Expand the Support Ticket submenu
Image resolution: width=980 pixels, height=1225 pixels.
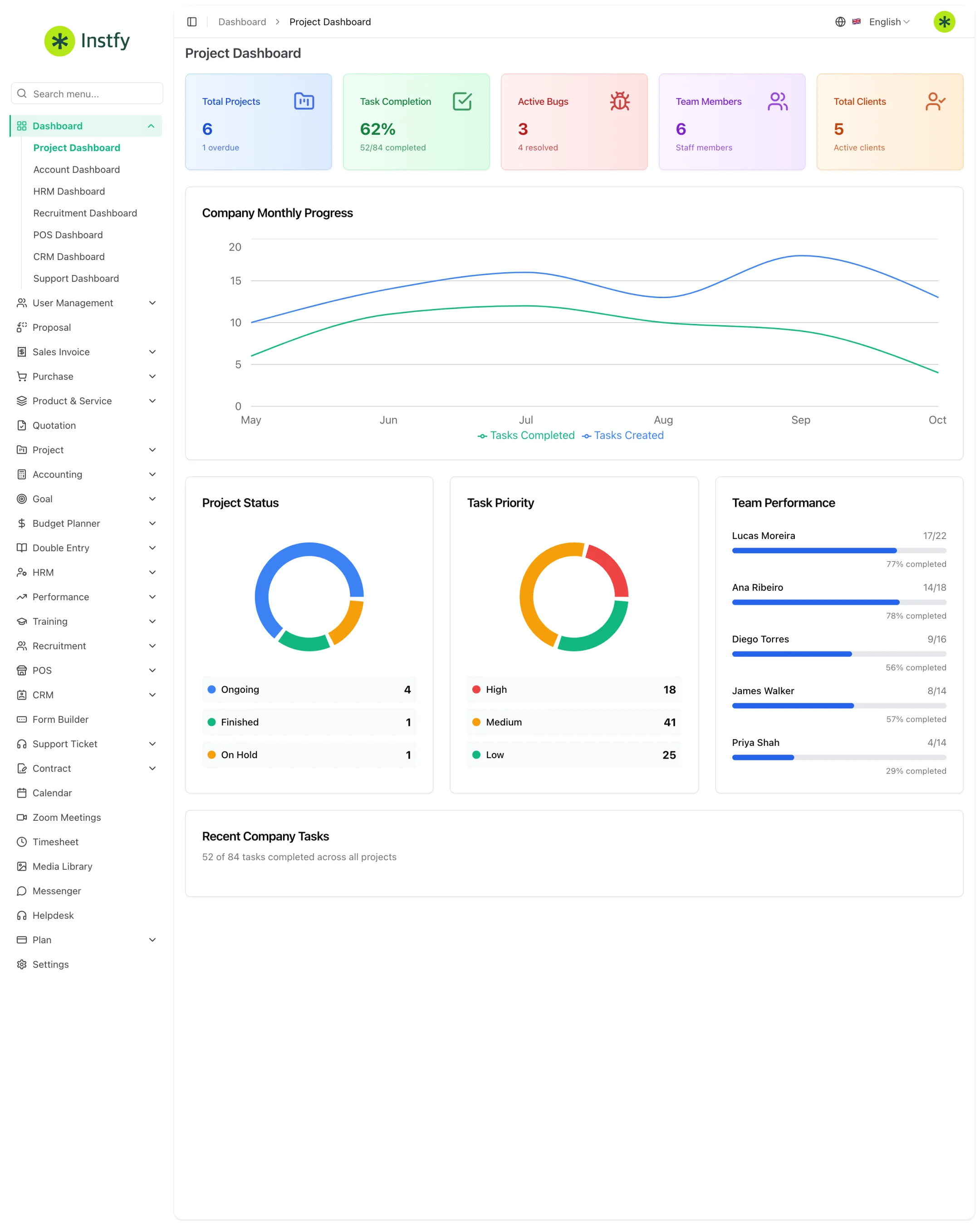[86, 744]
